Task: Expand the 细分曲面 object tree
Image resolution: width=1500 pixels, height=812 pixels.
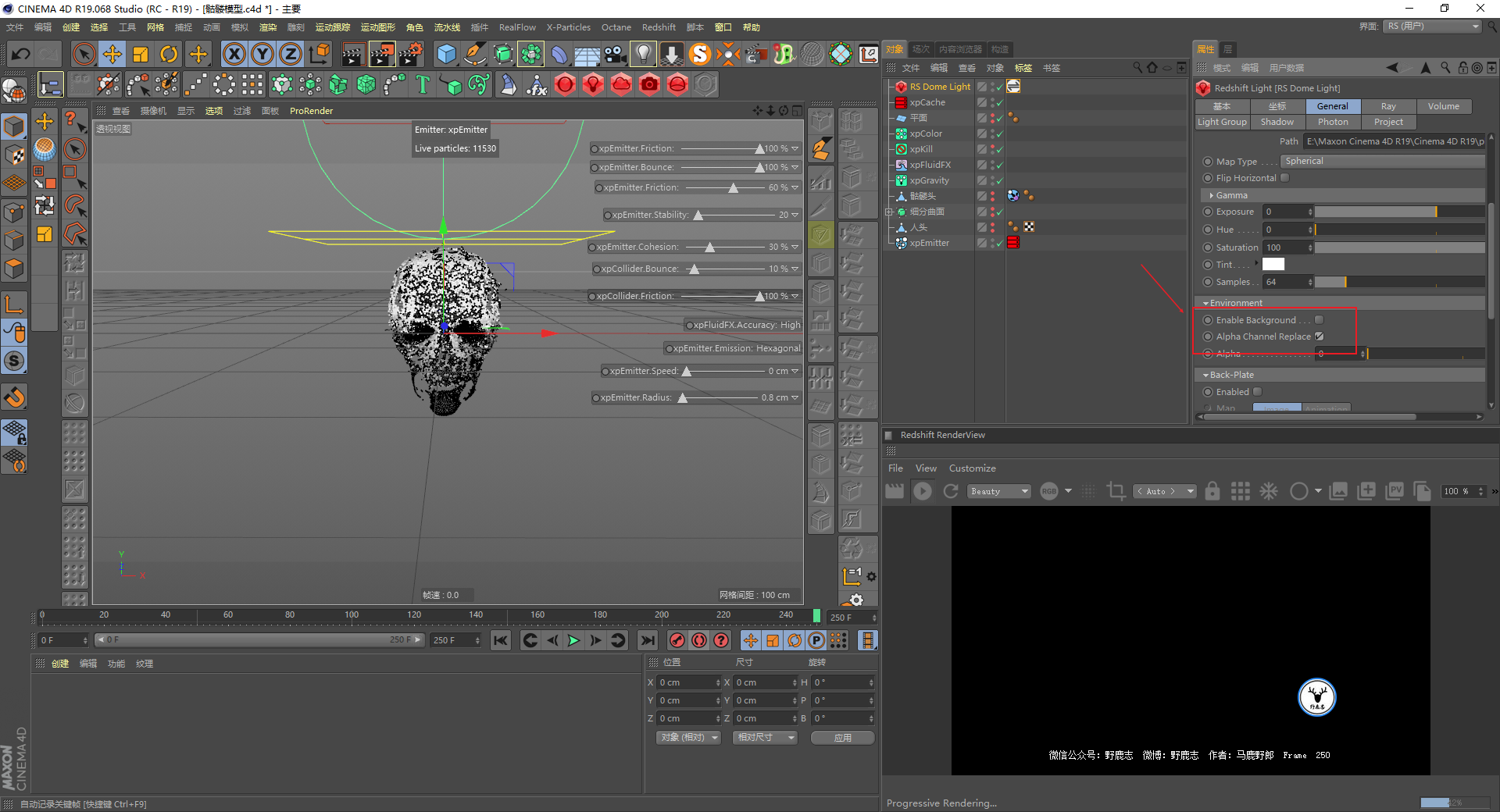Action: click(x=888, y=212)
